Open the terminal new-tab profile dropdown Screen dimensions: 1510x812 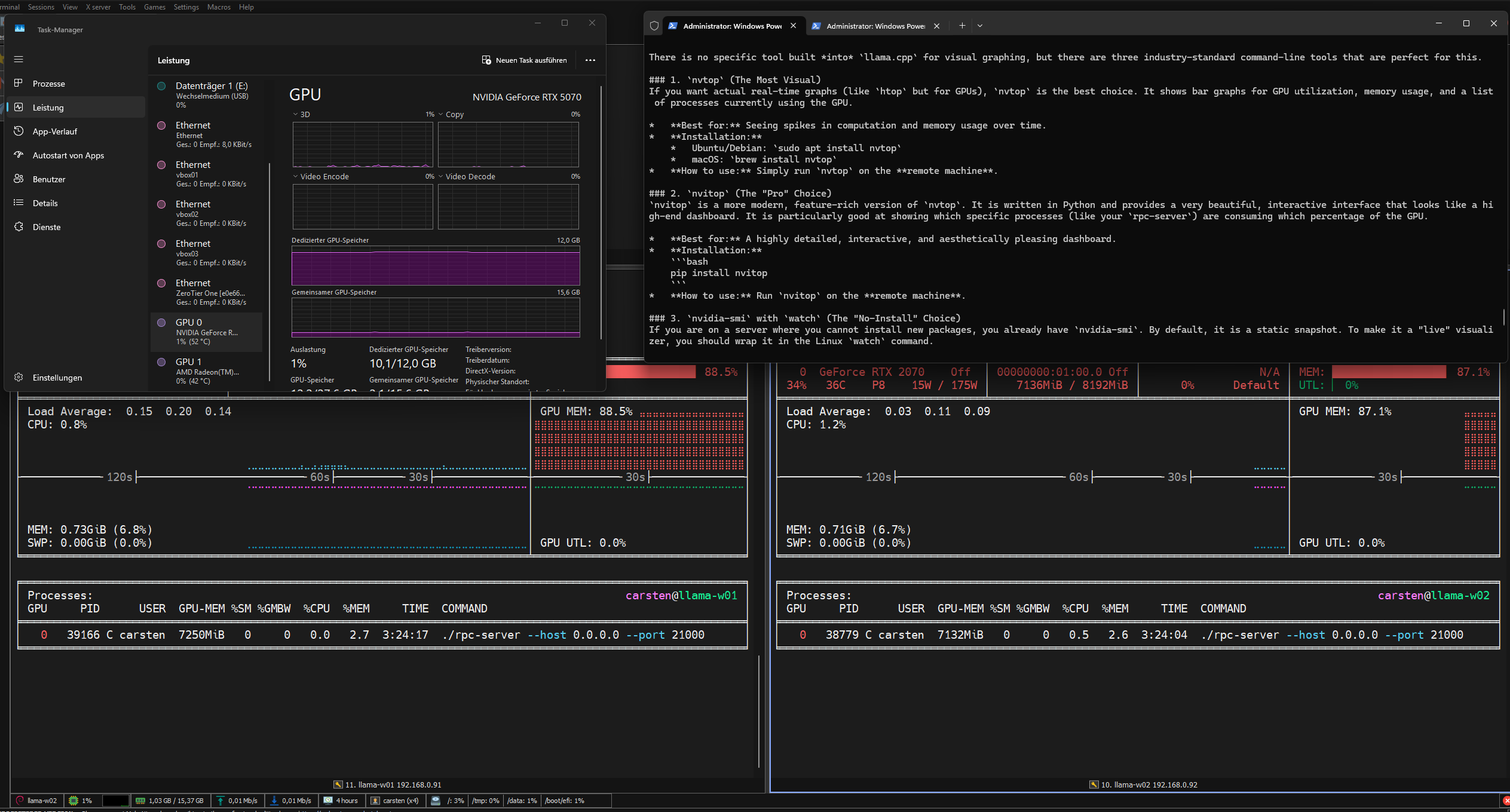pyautogui.click(x=980, y=26)
